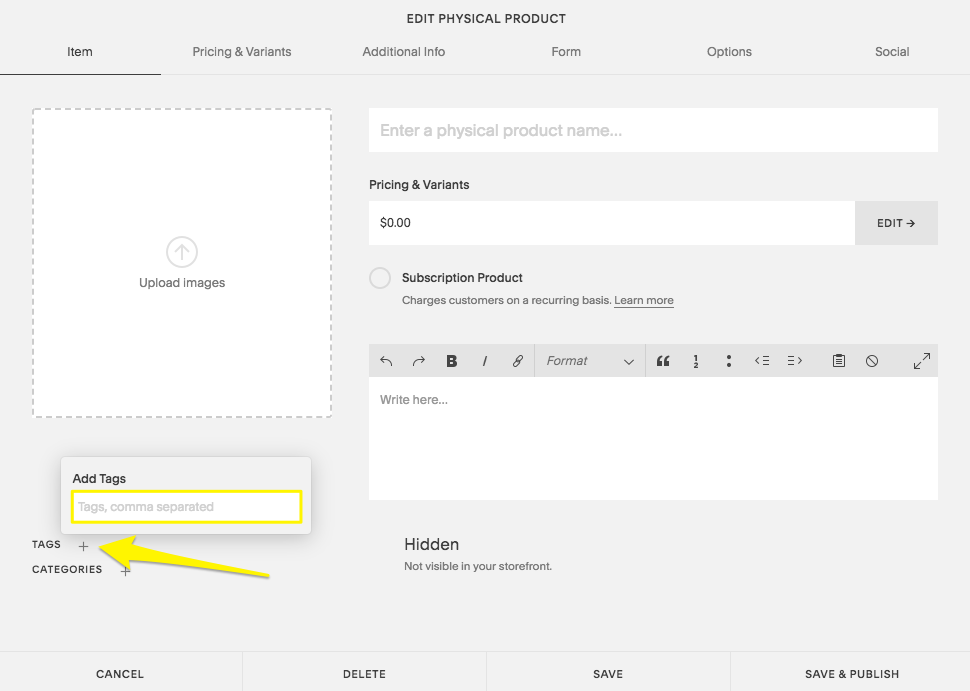The height and width of the screenshot is (691, 970).
Task: Apply blockquote formatting with the quote icon
Action: click(x=662, y=361)
